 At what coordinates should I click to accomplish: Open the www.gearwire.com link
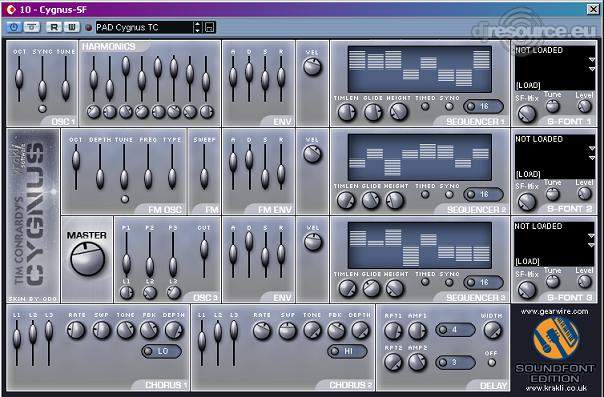tap(554, 312)
